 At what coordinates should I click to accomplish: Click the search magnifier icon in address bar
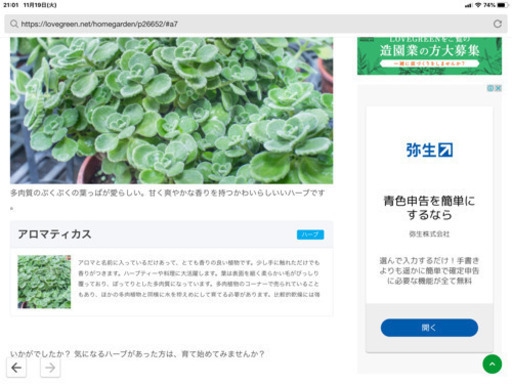coord(14,24)
